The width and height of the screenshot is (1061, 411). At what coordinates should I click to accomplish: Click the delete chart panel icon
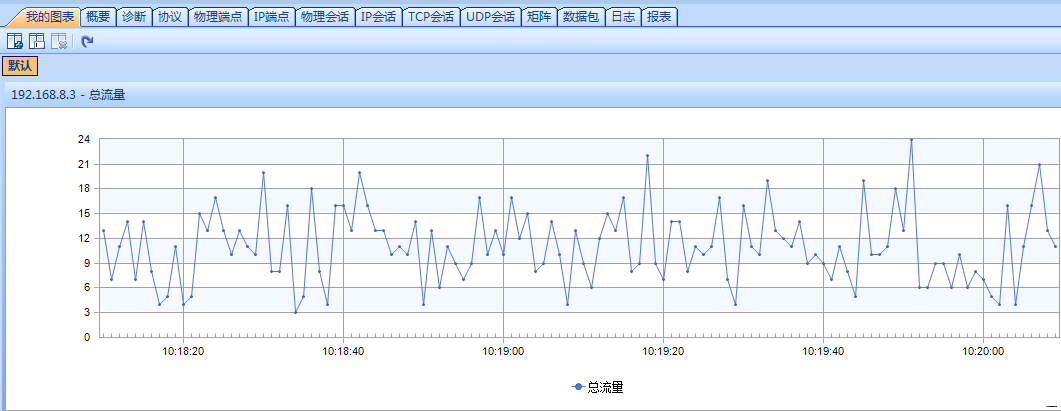coord(59,41)
